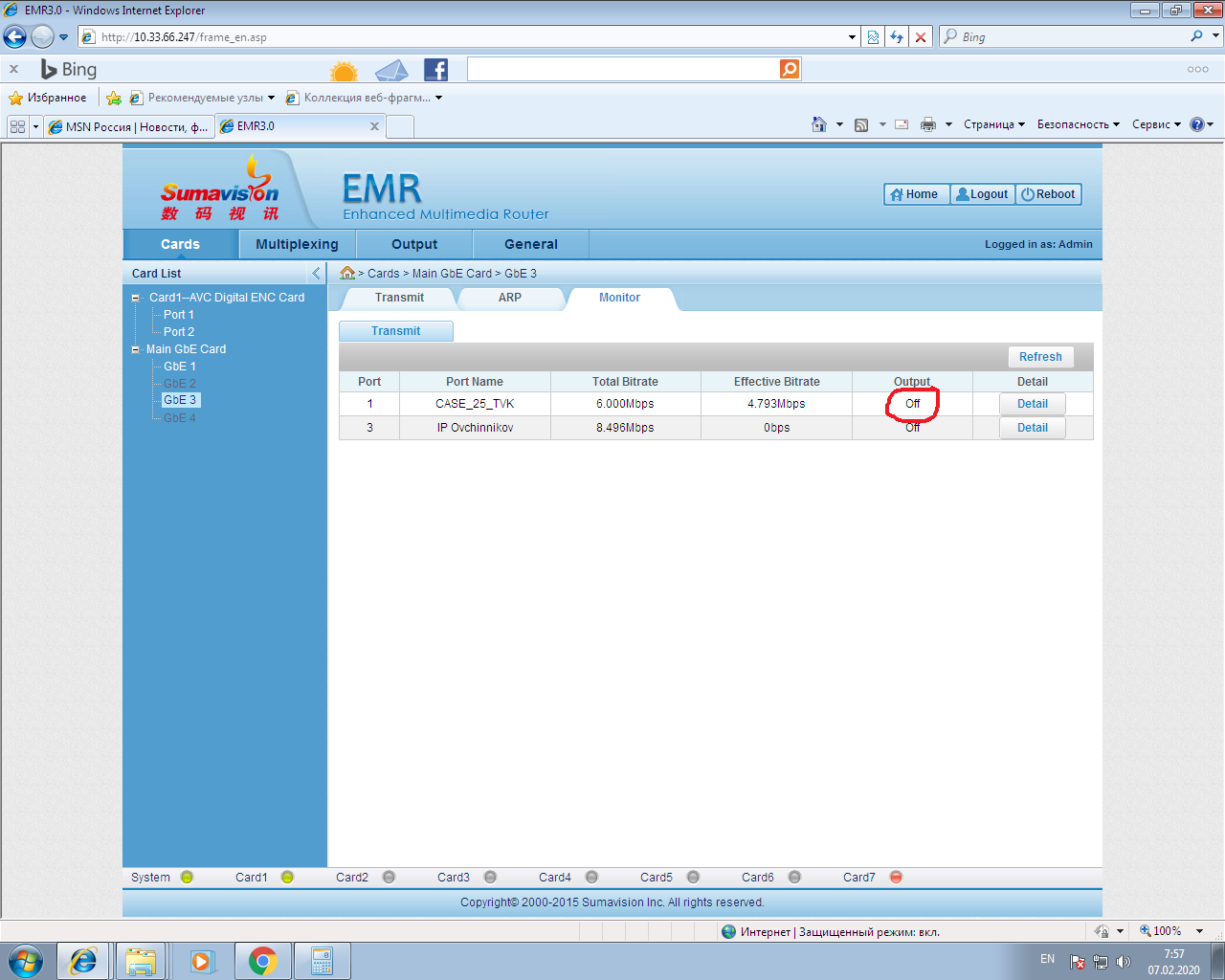The width and height of the screenshot is (1225, 980).
Task: Click the read mail icon in command bar
Action: tap(902, 124)
